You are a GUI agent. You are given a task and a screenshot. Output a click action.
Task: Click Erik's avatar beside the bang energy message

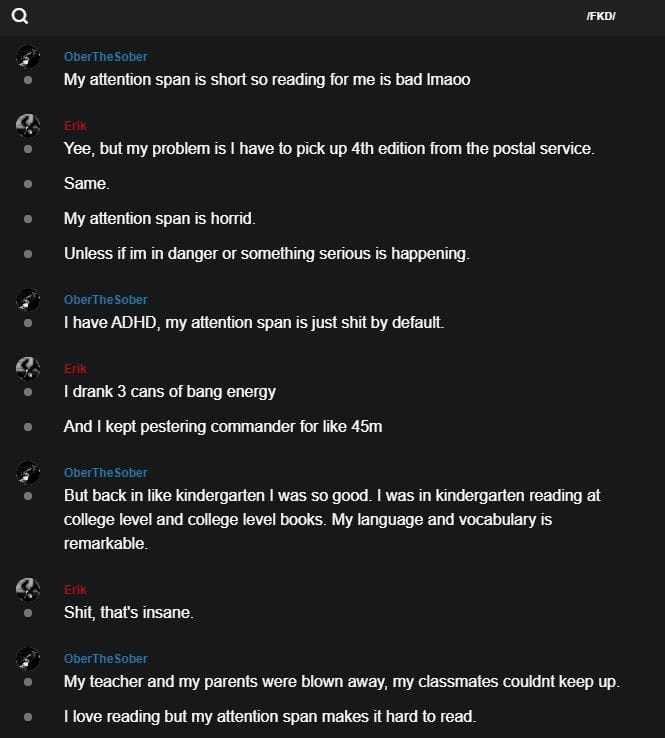tap(28, 369)
